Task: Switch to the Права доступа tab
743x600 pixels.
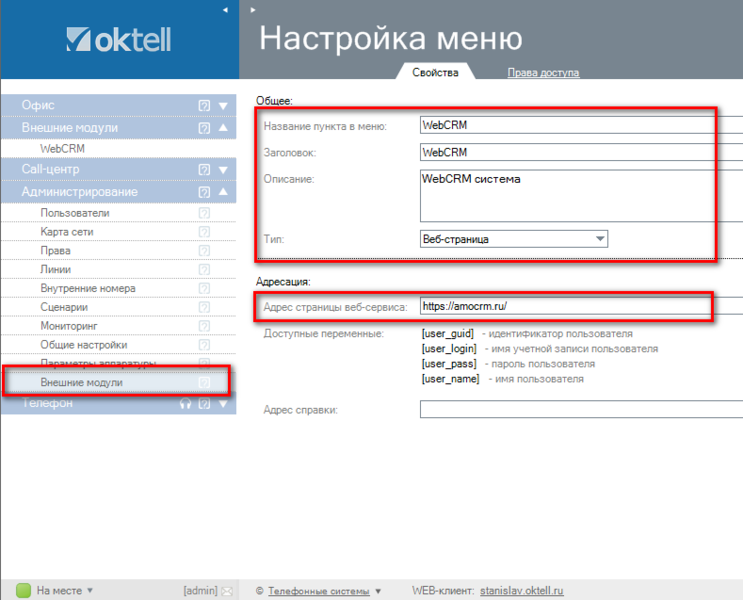Action: [543, 73]
